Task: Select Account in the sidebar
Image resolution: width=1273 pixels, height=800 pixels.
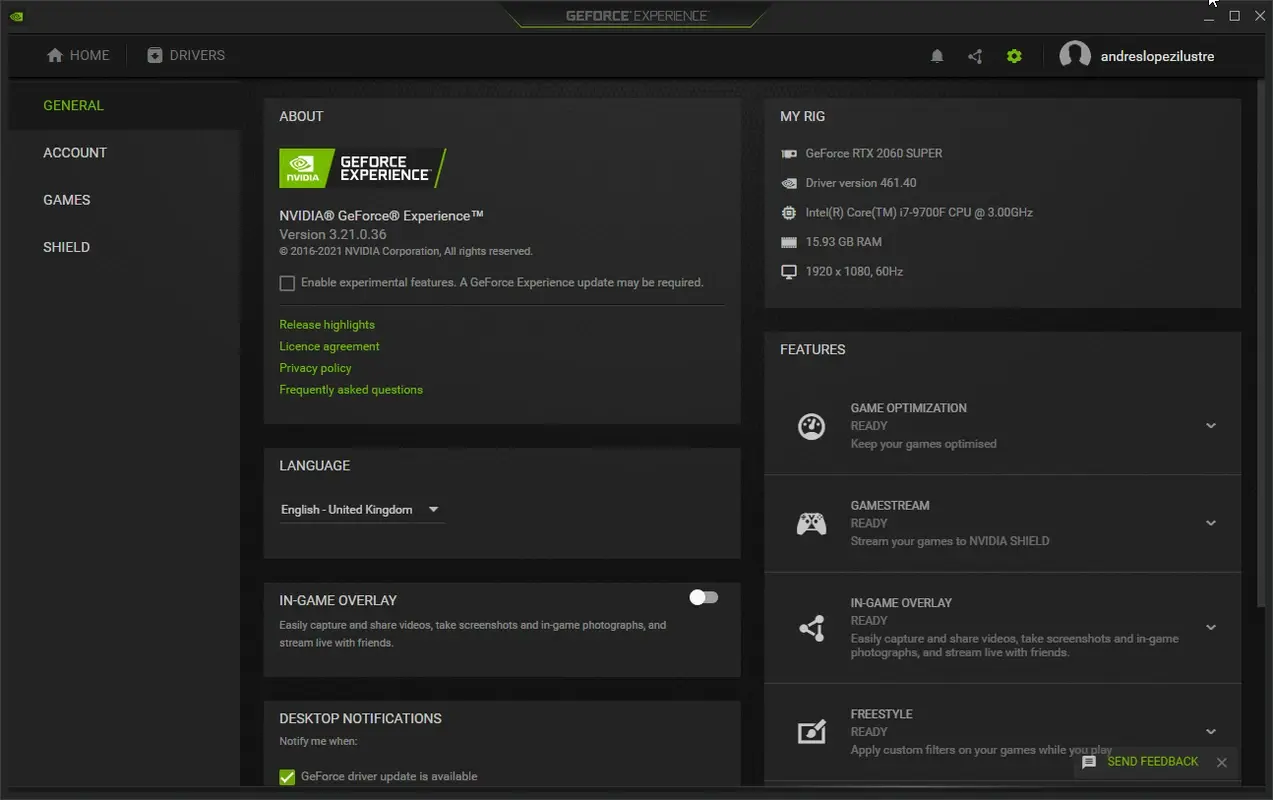Action: click(75, 152)
